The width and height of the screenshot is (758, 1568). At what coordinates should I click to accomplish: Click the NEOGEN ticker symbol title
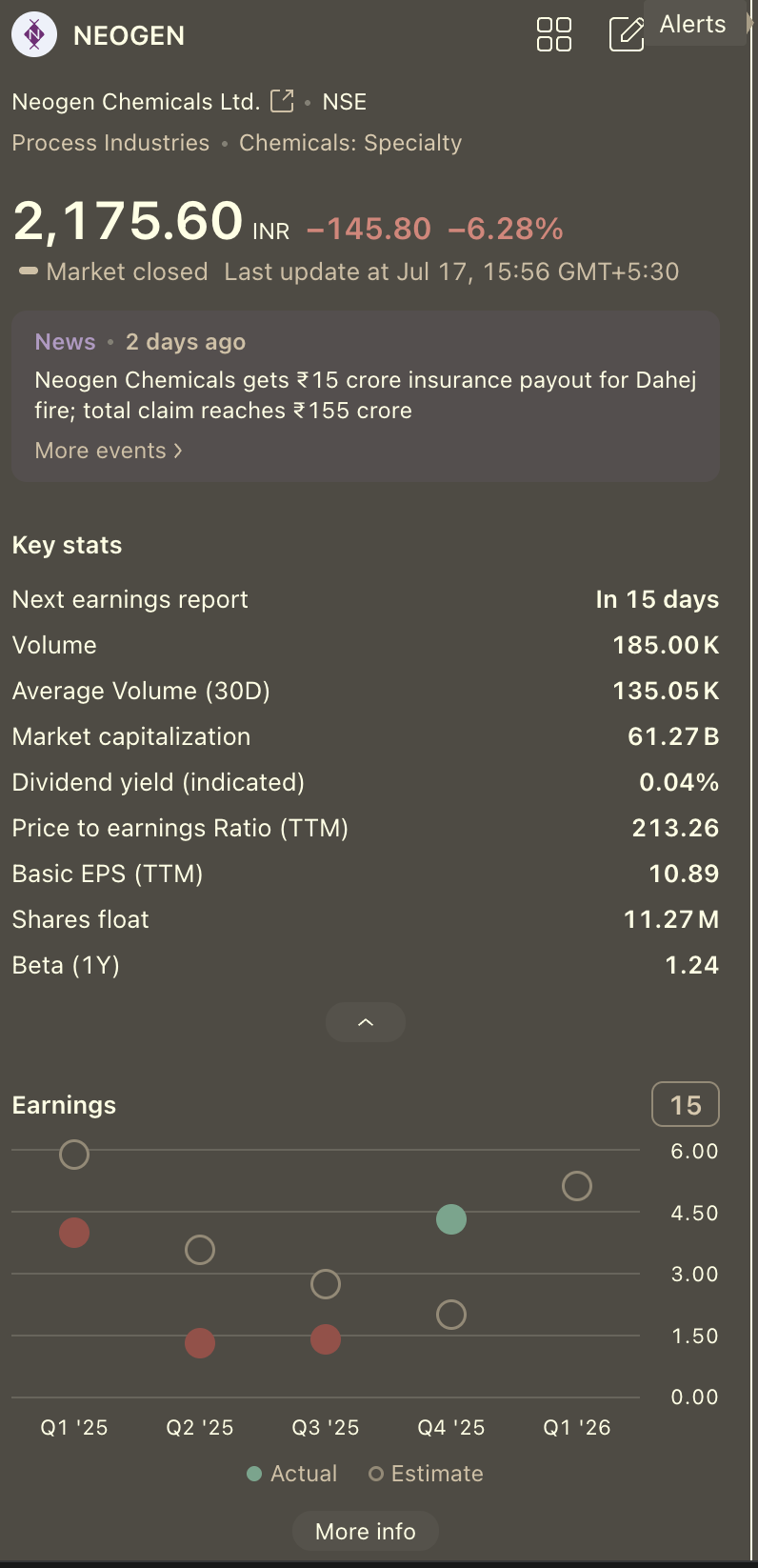click(130, 36)
